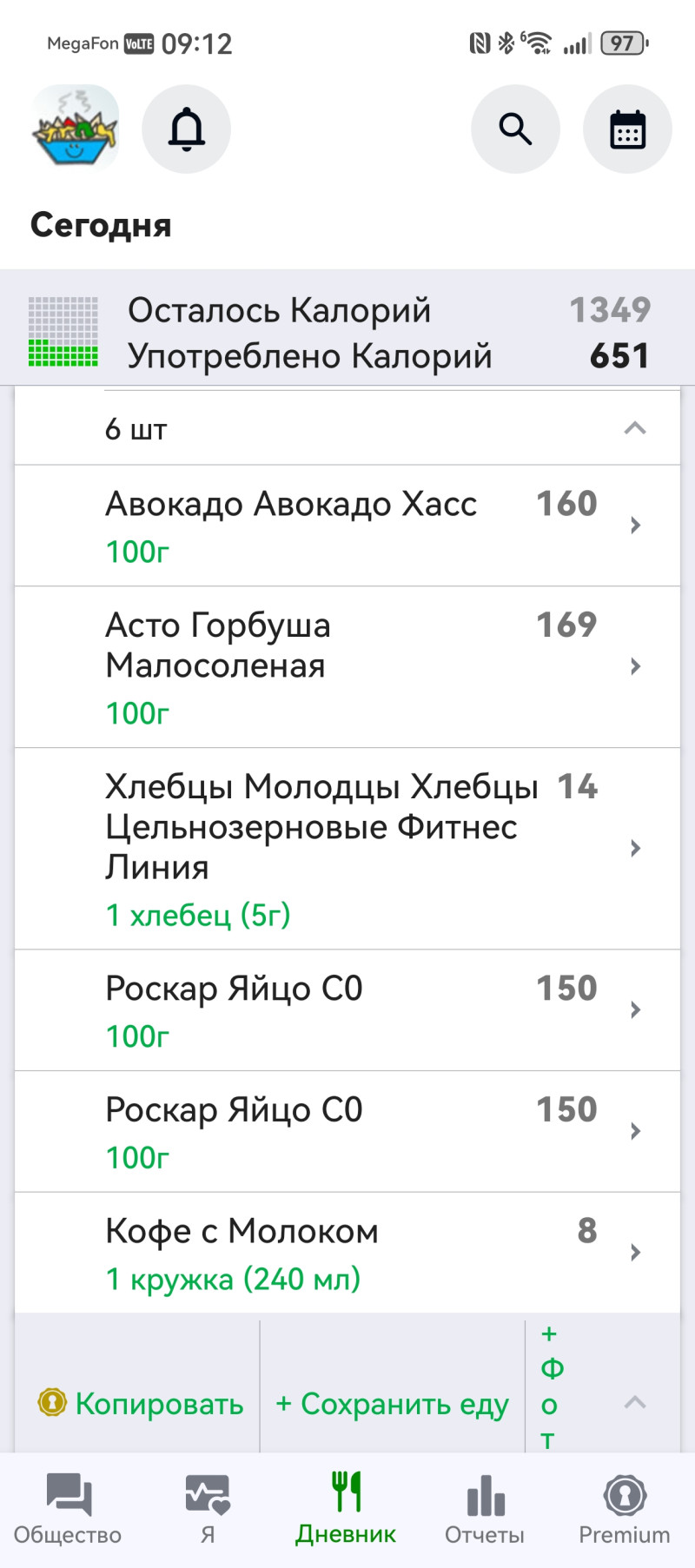Tap the Осталось Калорий summary row
The width and height of the screenshot is (695, 1568).
[347, 310]
